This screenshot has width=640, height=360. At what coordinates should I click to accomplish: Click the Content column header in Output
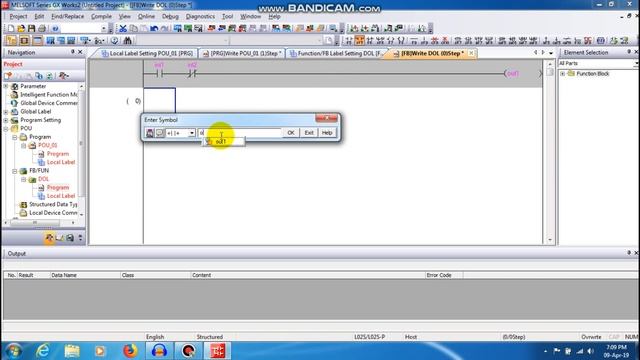click(x=308, y=275)
